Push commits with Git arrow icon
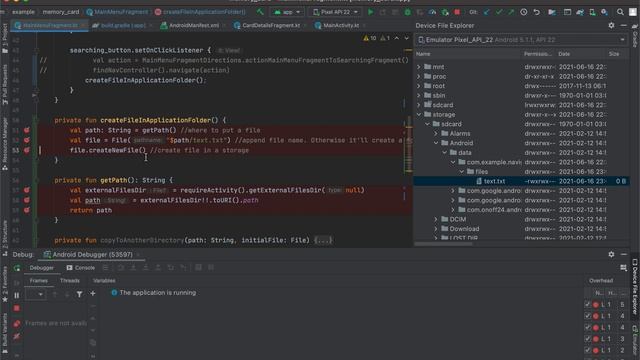Image resolution: width=640 pixels, height=360 pixels. pyautogui.click(x=511, y=12)
